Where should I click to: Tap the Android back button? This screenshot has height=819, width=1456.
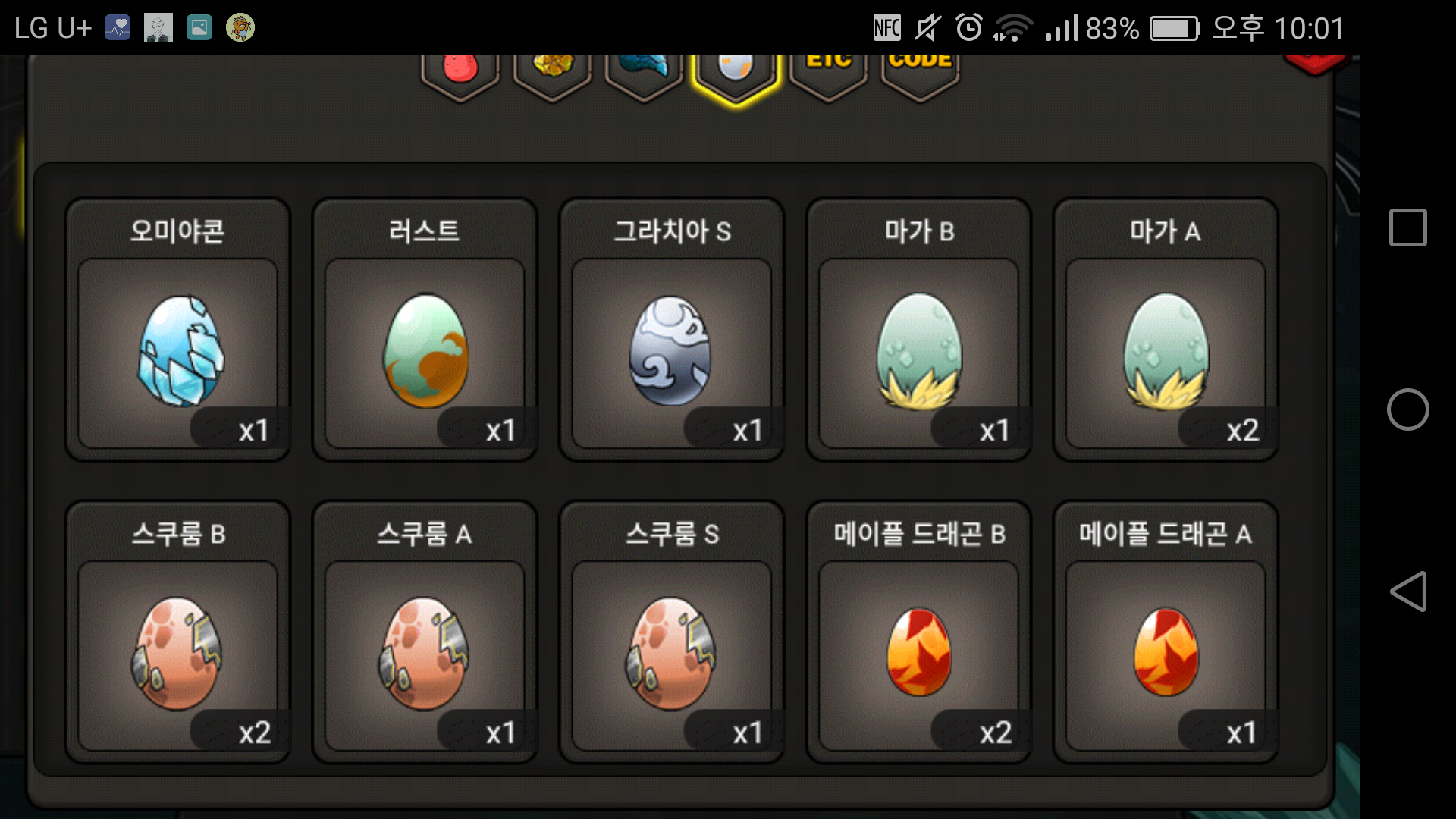coord(1408,591)
